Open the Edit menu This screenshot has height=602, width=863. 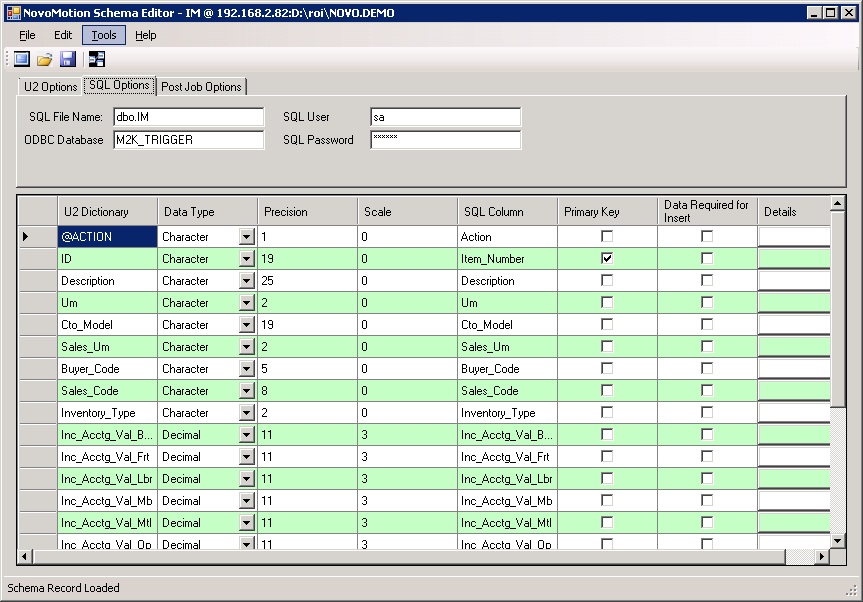click(x=63, y=35)
